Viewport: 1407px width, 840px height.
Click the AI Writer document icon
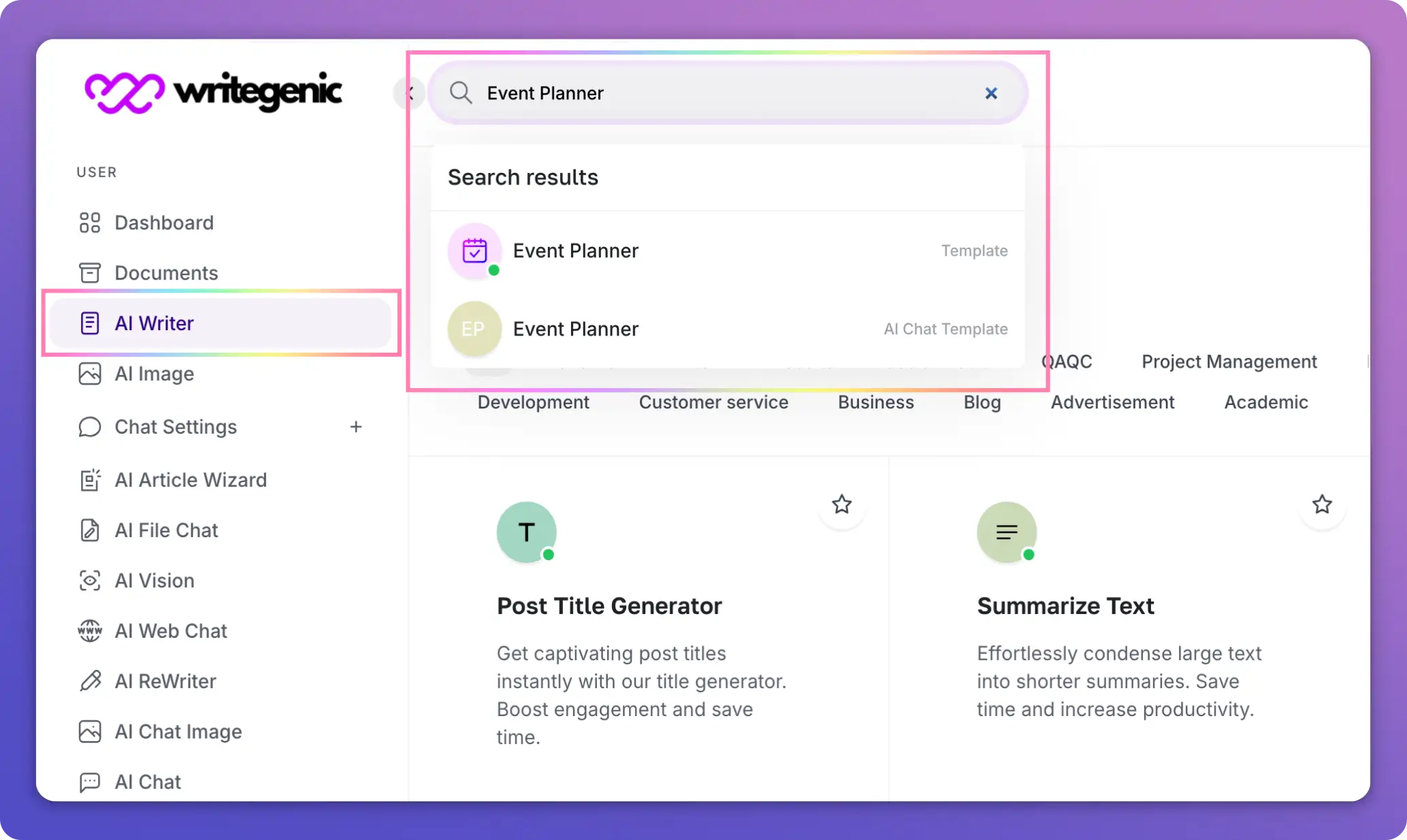click(x=90, y=323)
